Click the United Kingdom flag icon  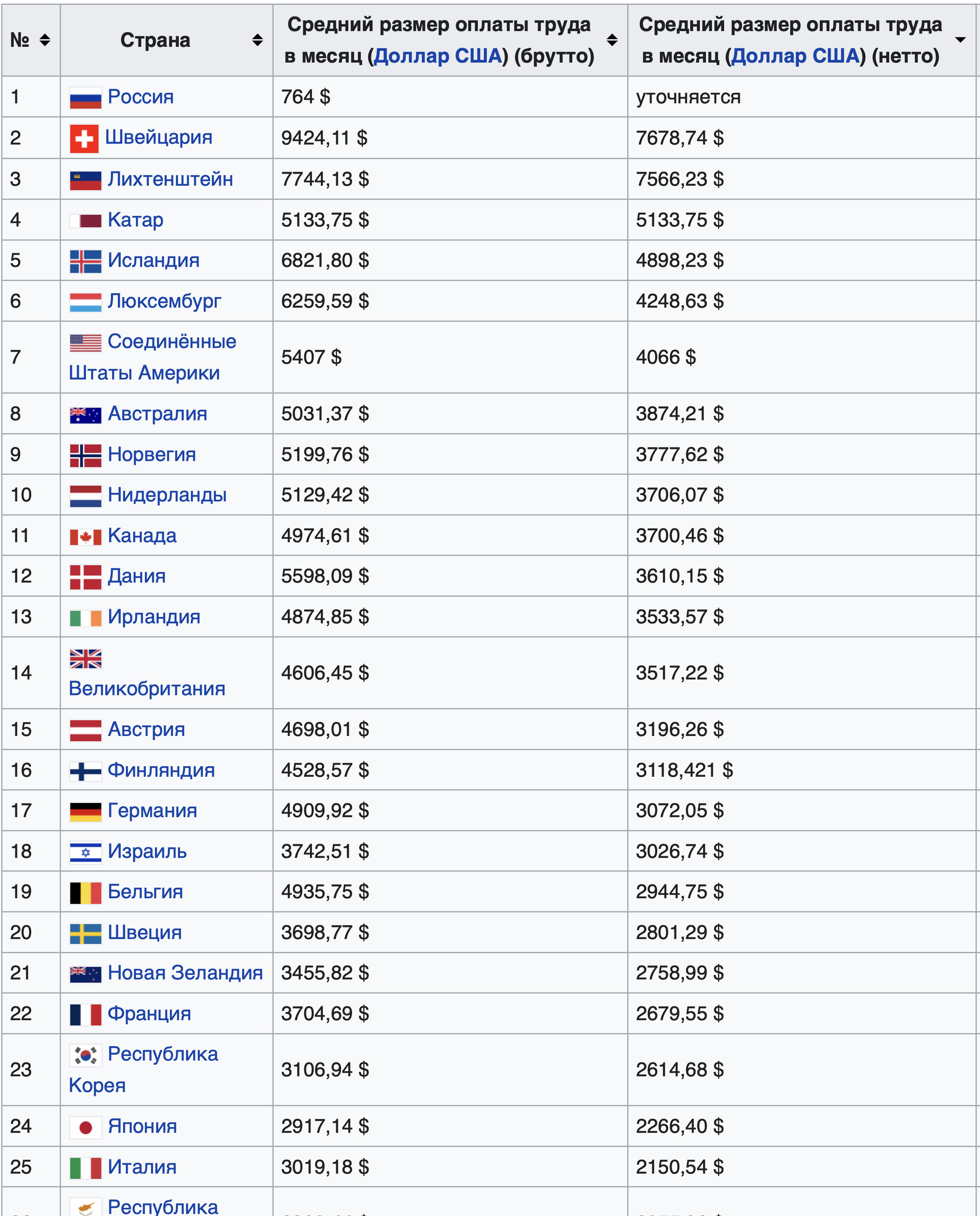tap(85, 658)
